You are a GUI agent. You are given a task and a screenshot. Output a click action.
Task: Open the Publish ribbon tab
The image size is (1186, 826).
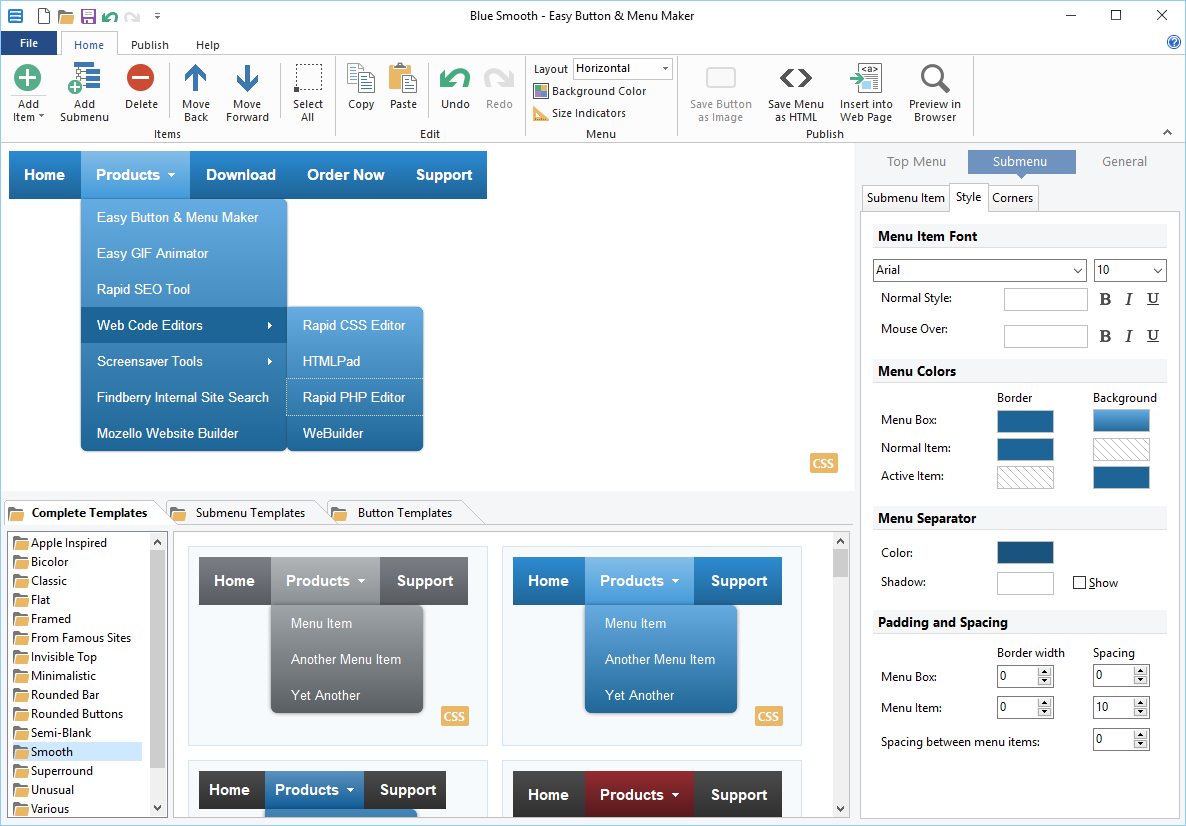pyautogui.click(x=149, y=44)
